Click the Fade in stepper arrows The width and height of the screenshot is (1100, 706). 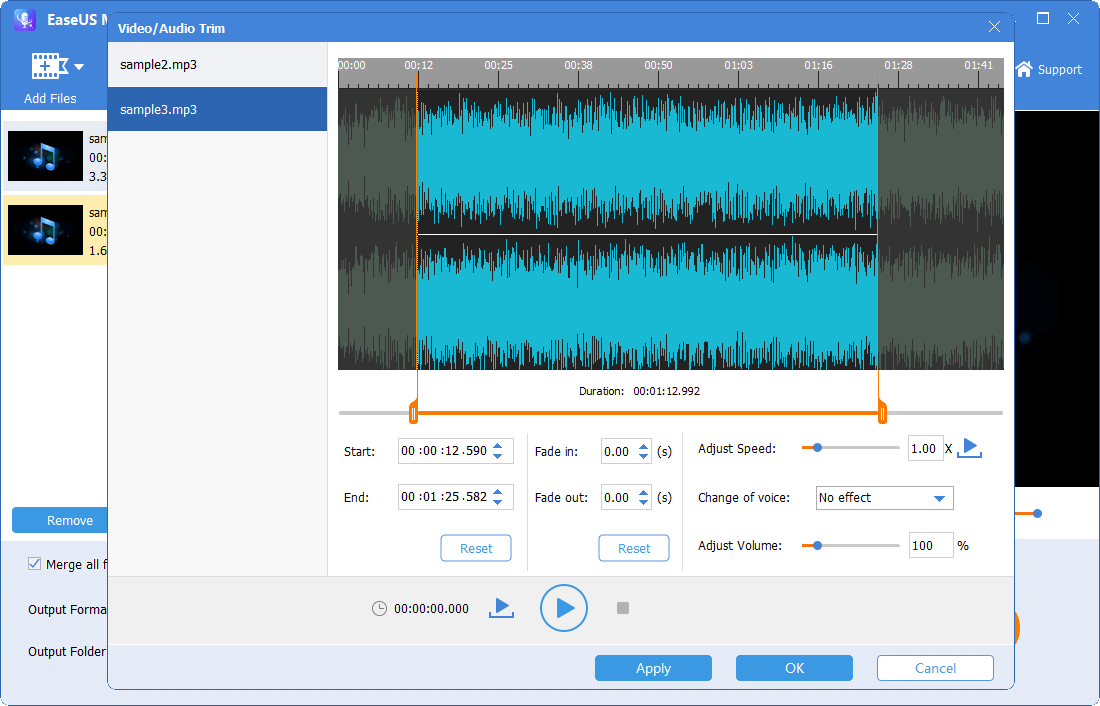(x=643, y=451)
